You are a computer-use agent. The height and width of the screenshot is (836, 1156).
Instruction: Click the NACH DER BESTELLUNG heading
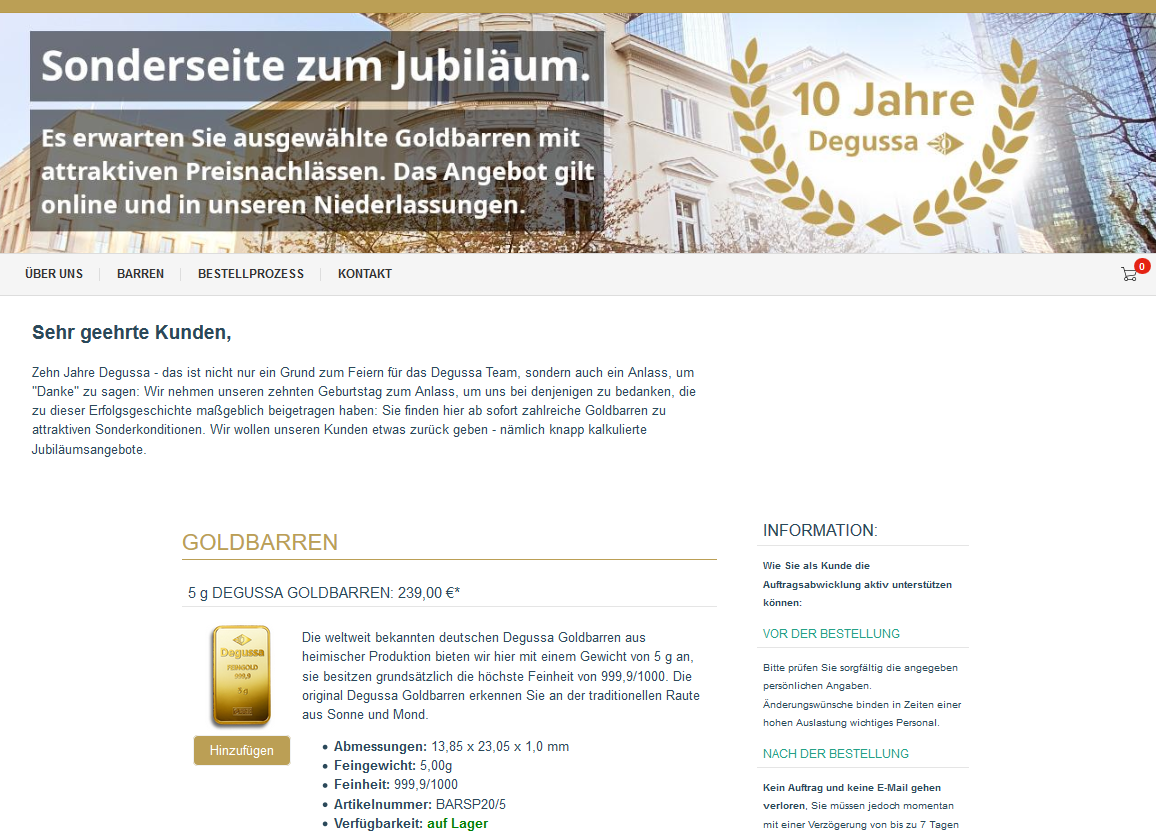[x=835, y=753]
